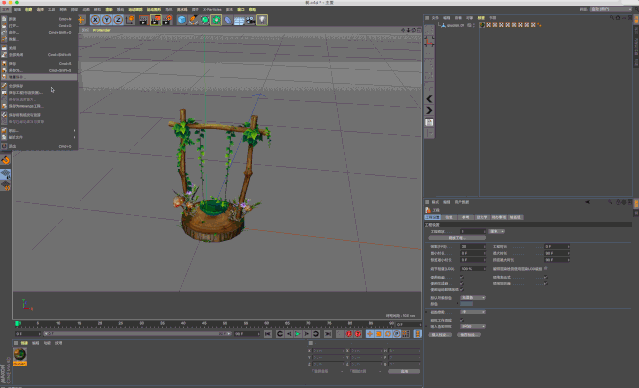Toggle the Y axis lock
This screenshot has width=639, height=388.
click(107, 20)
